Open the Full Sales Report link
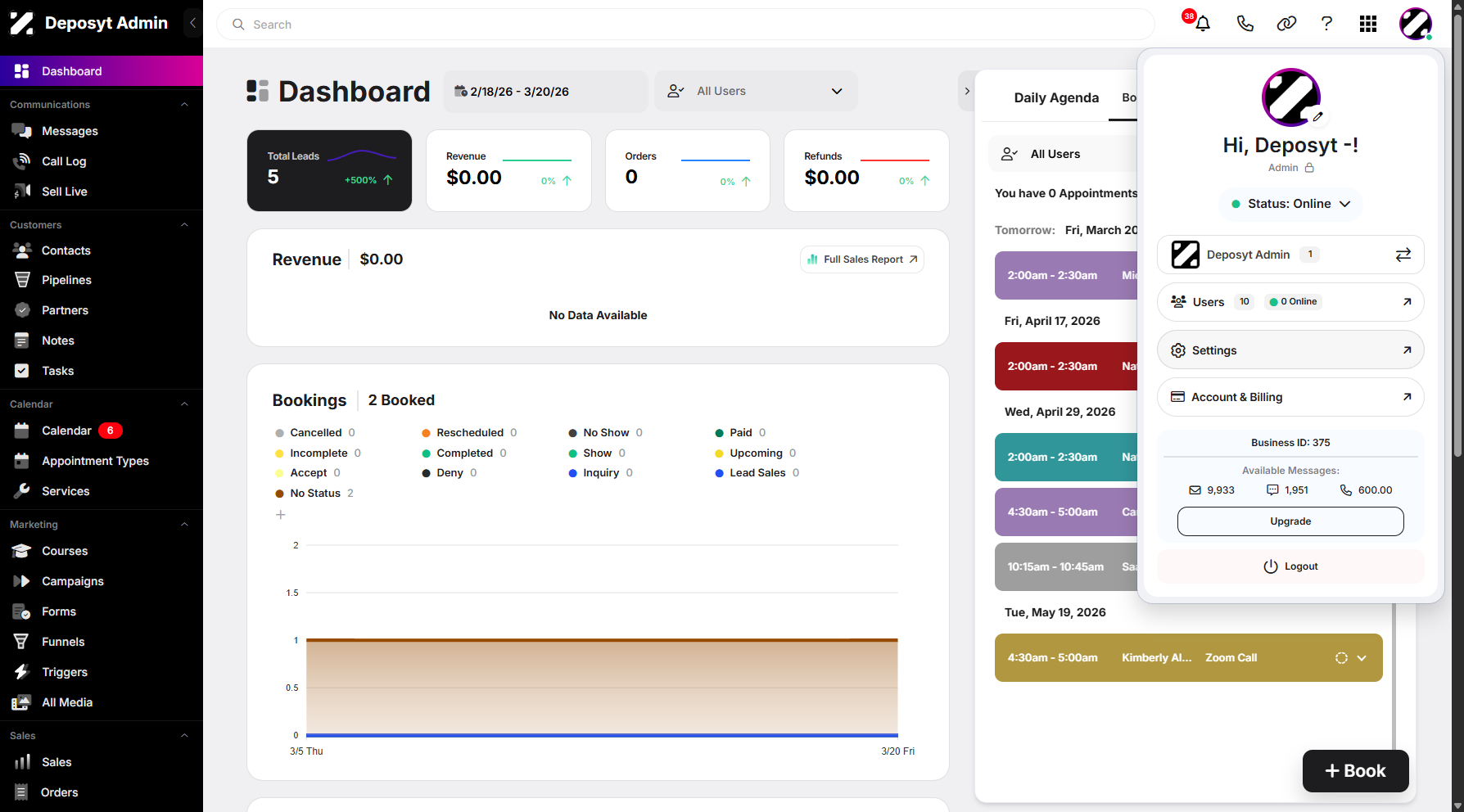The height and width of the screenshot is (812, 1464). click(862, 259)
